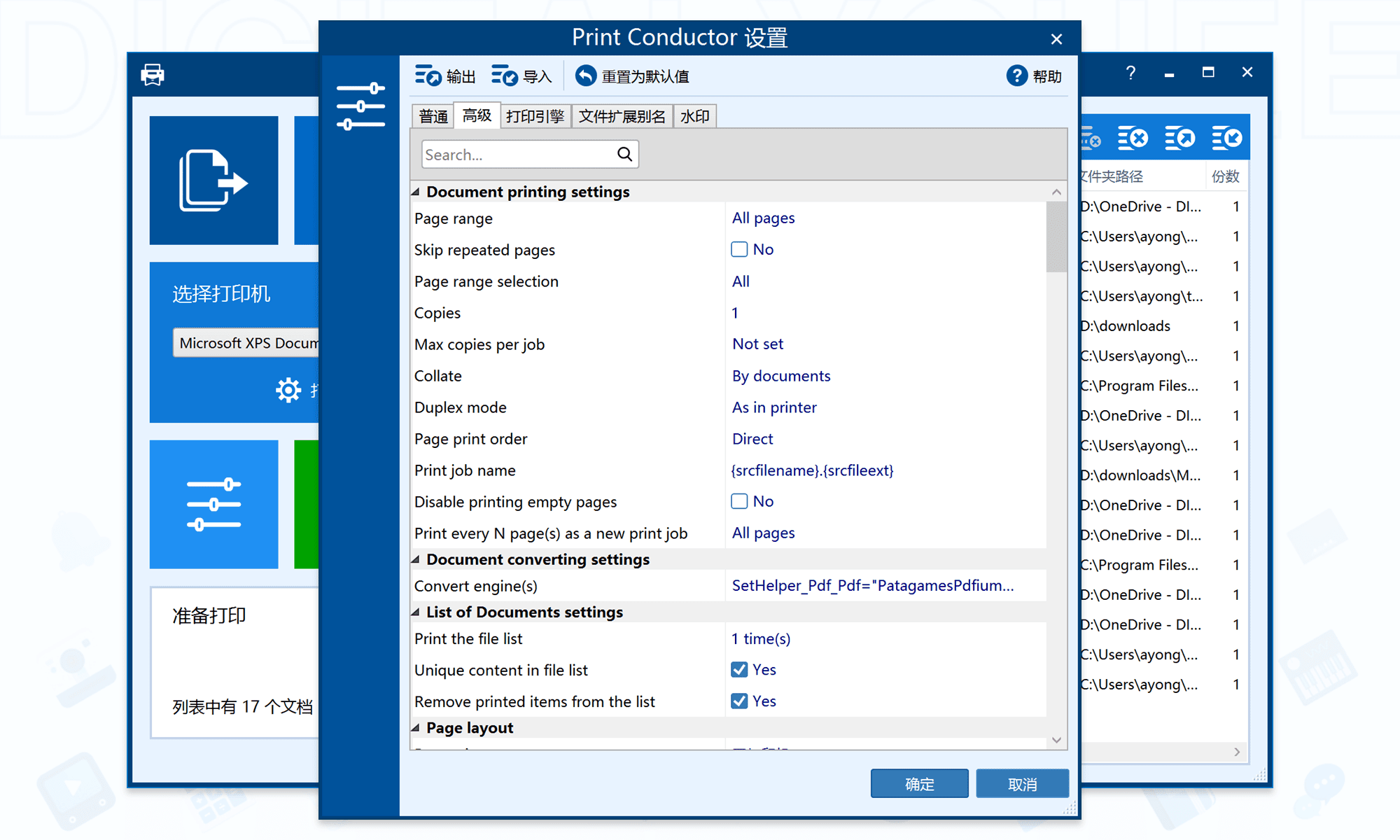This screenshot has width=1400, height=840.
Task: Click the printer logo in the main window
Action: coord(153,74)
